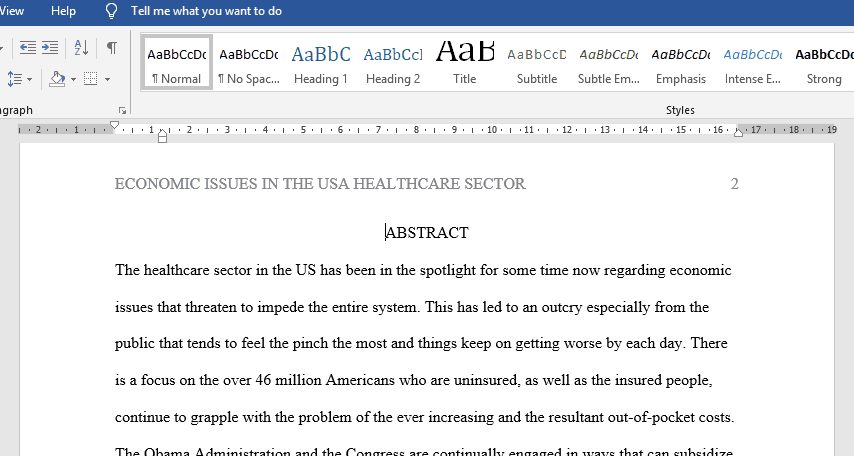854x456 pixels.
Task: Click the running header title text
Action: click(320, 184)
